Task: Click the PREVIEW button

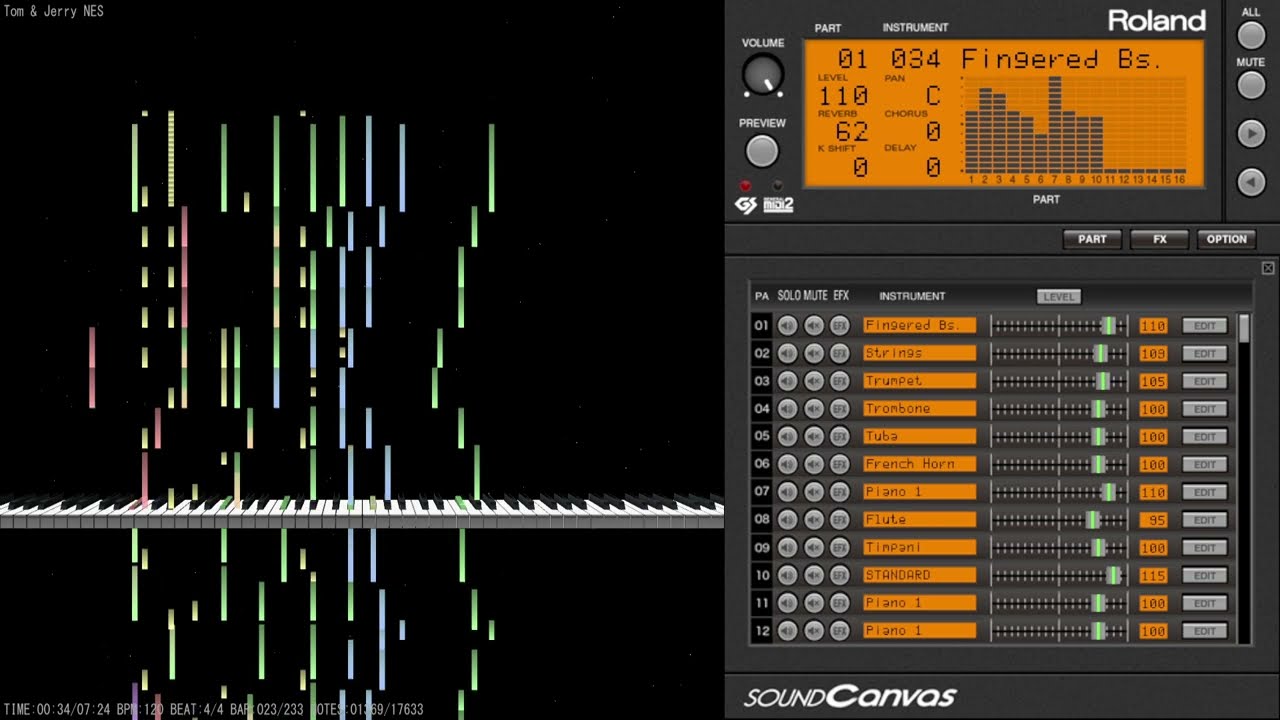Action: click(x=762, y=151)
